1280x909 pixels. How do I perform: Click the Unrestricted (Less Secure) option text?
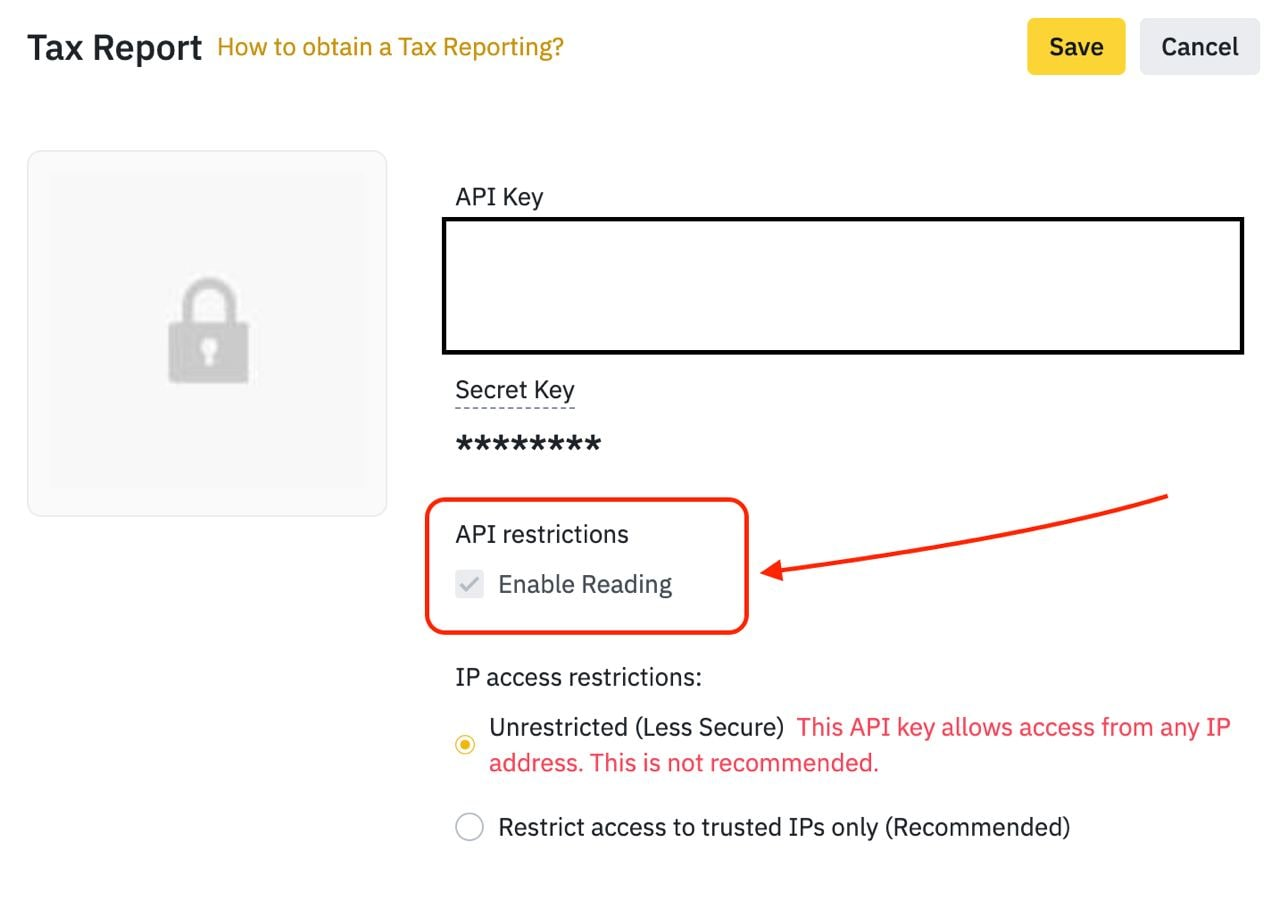click(x=636, y=727)
